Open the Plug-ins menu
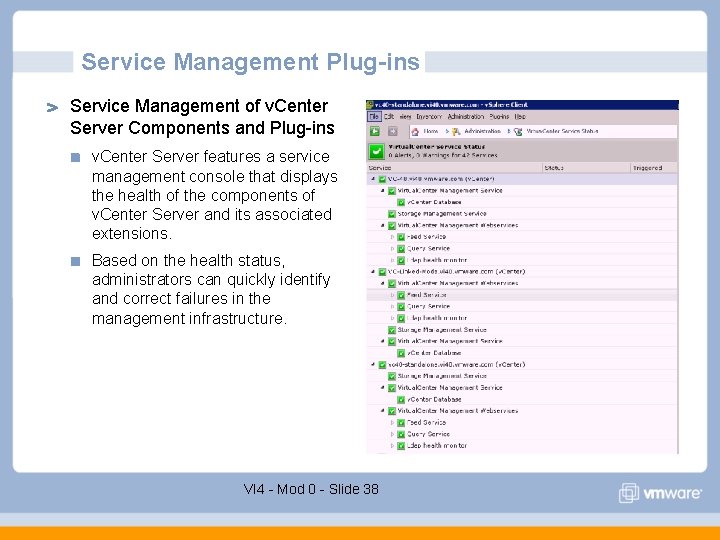The height and width of the screenshot is (540, 720). (x=499, y=117)
